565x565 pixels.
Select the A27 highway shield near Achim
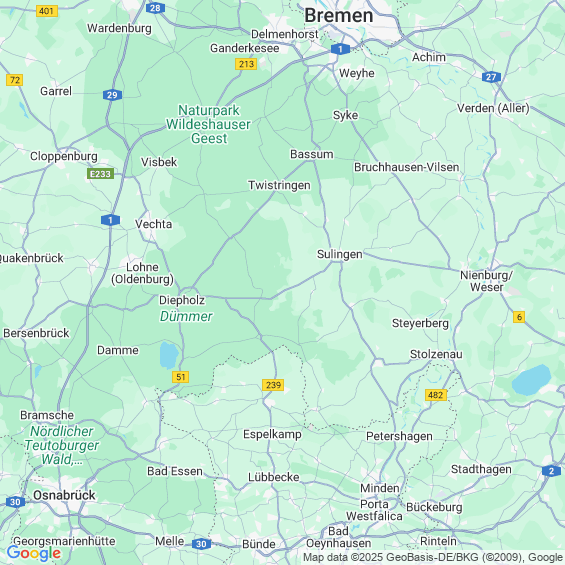click(x=491, y=77)
